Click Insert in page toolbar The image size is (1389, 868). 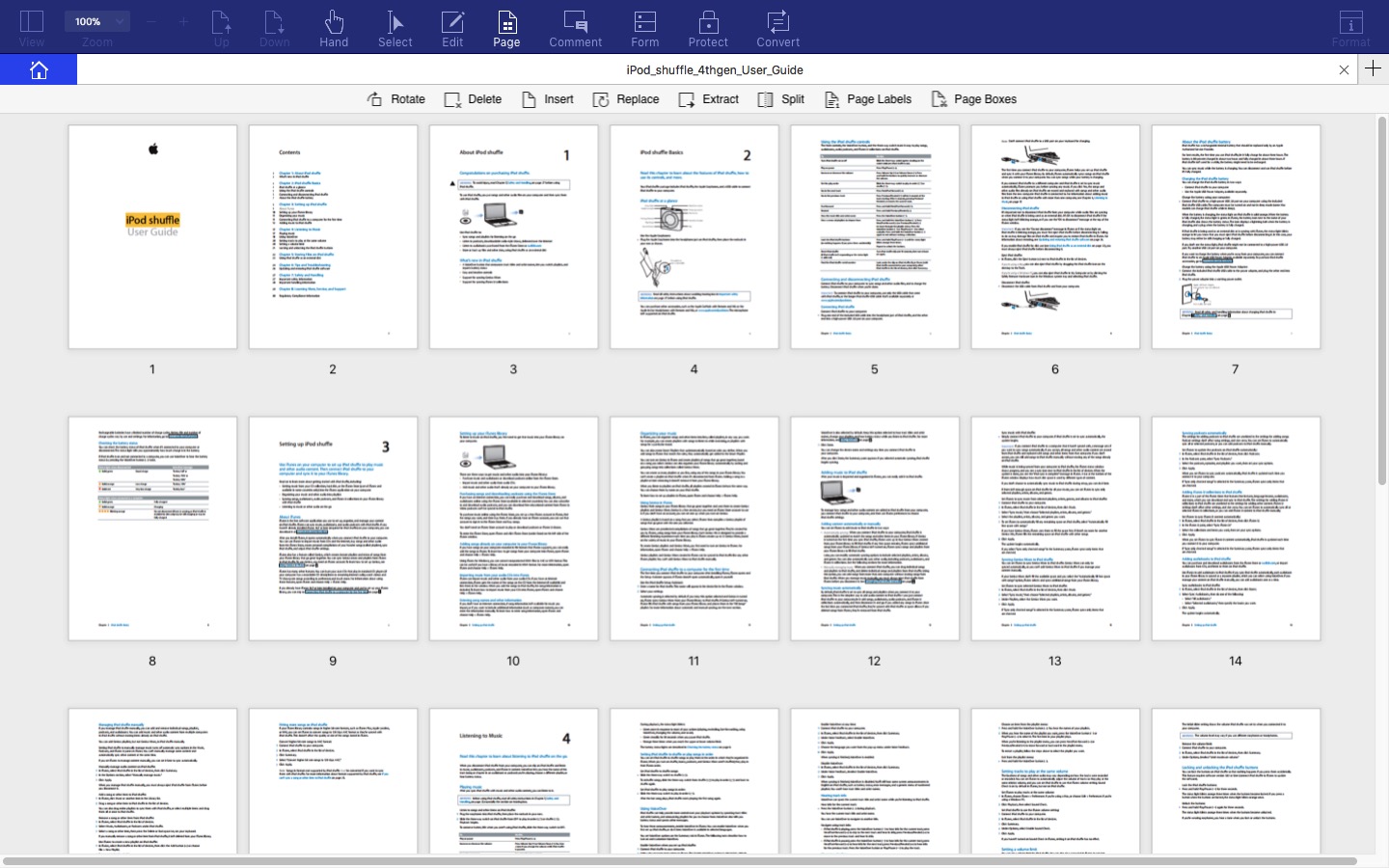pos(548,99)
